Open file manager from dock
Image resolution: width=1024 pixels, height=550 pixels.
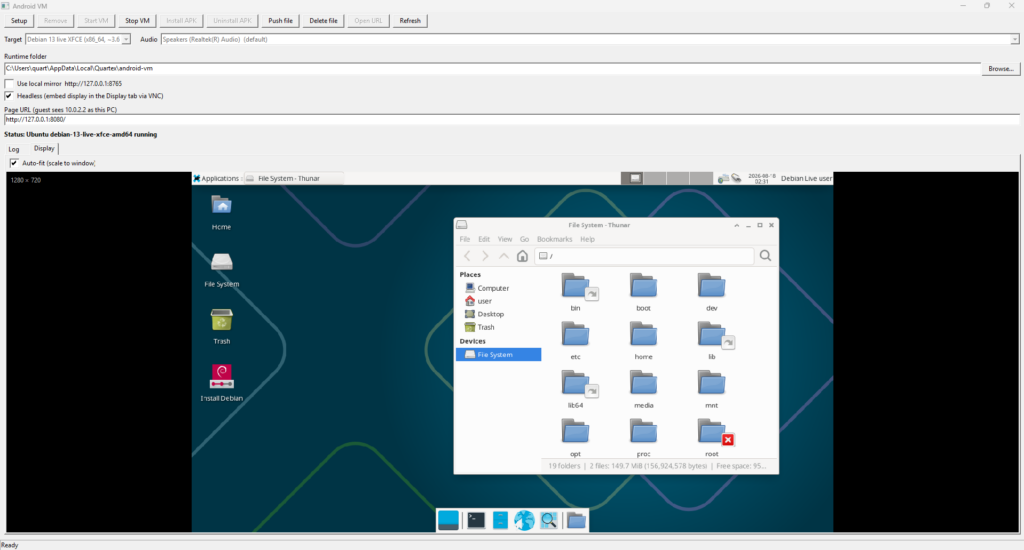pos(500,520)
